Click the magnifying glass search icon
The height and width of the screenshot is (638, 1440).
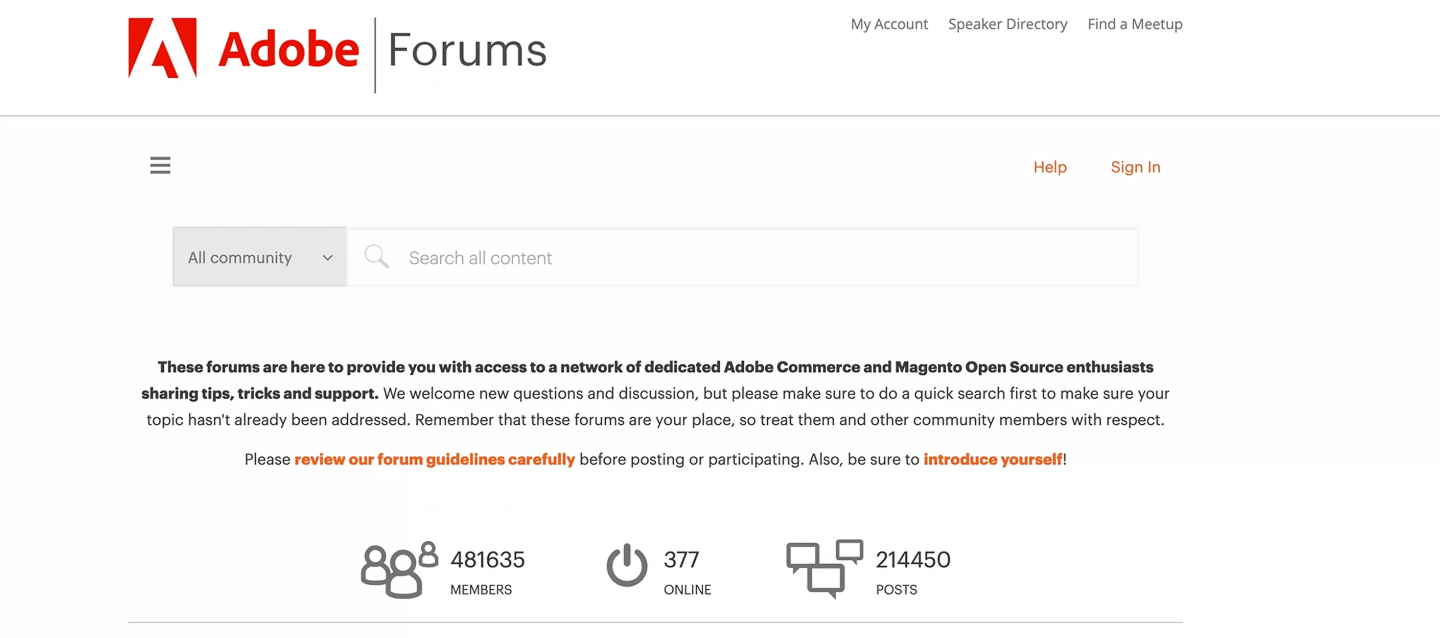pos(376,257)
